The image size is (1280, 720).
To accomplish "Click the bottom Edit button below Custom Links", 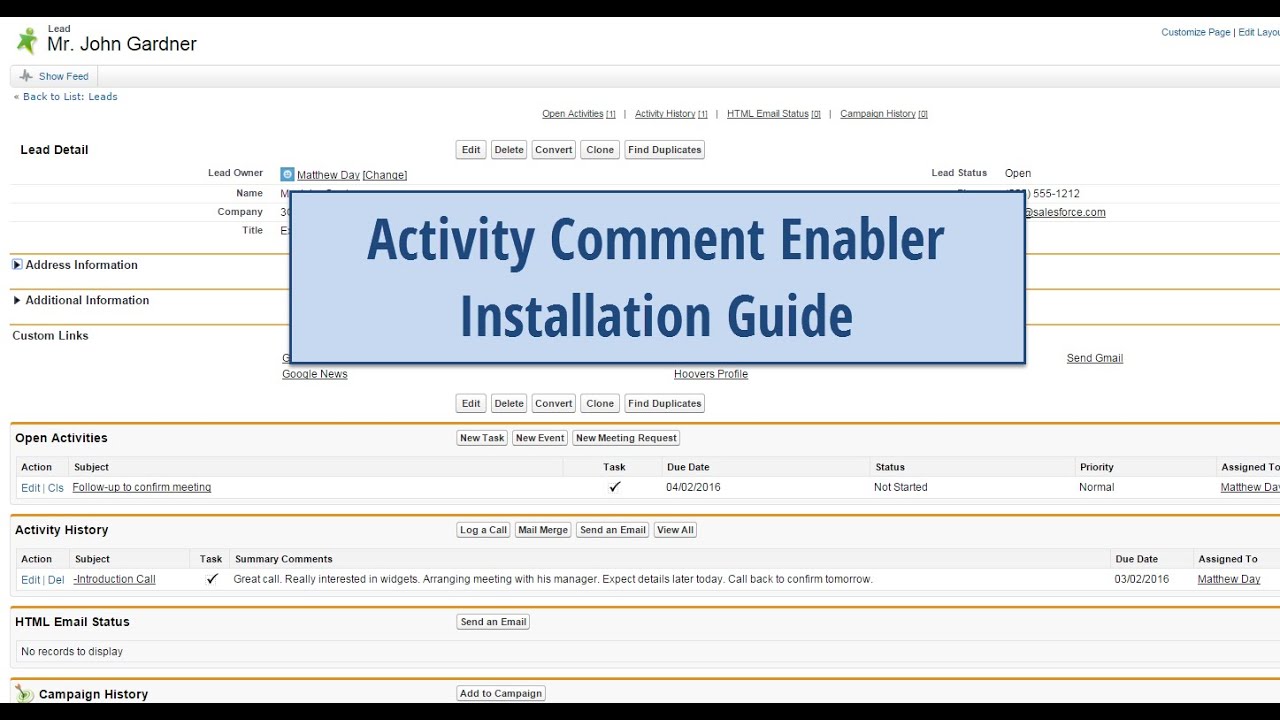I will (471, 404).
